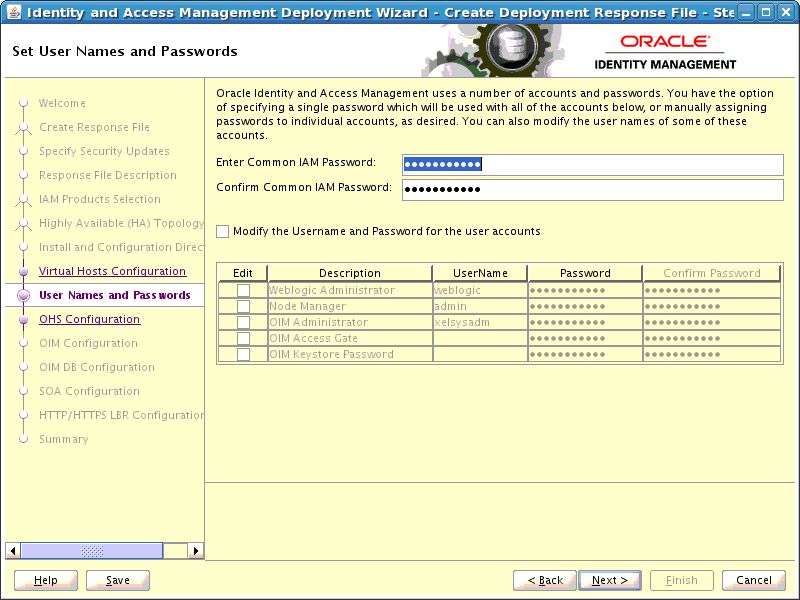This screenshot has width=800, height=600.
Task: Click the Java icon in title bar
Action: click(14, 12)
